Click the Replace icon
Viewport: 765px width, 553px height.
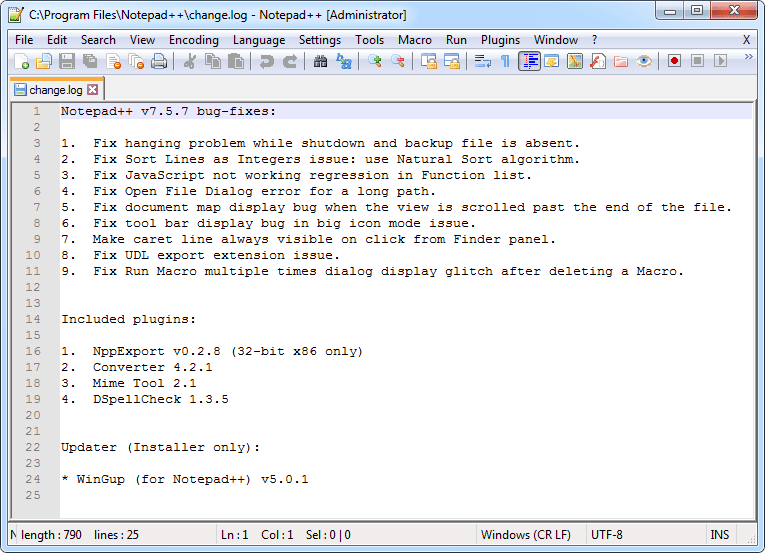click(x=344, y=61)
